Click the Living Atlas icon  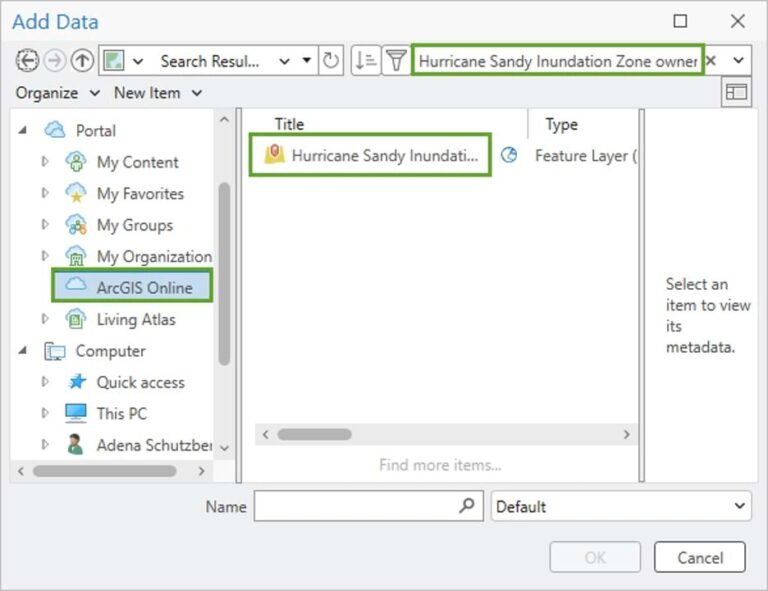pyautogui.click(x=76, y=319)
